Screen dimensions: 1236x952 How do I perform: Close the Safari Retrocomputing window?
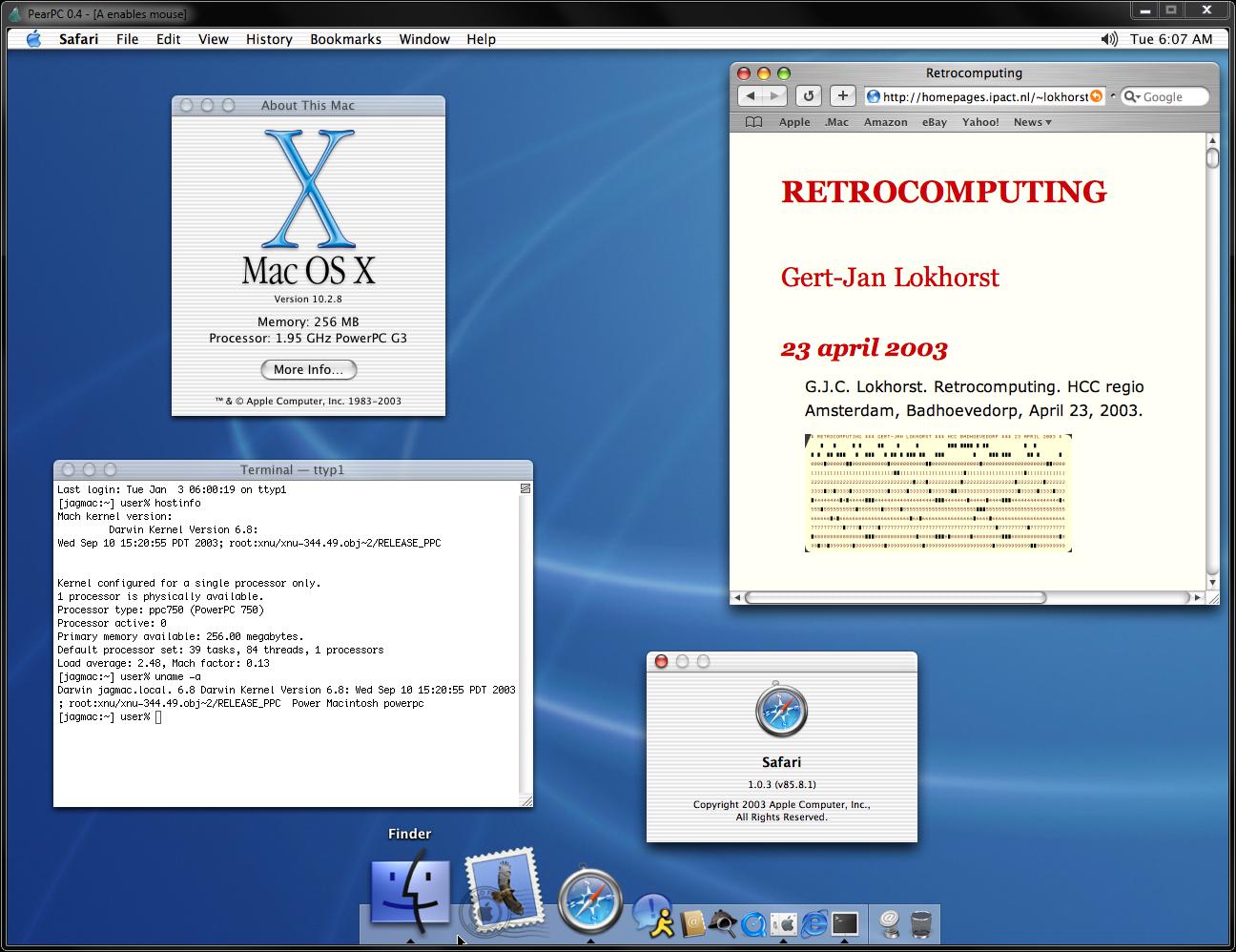click(742, 73)
